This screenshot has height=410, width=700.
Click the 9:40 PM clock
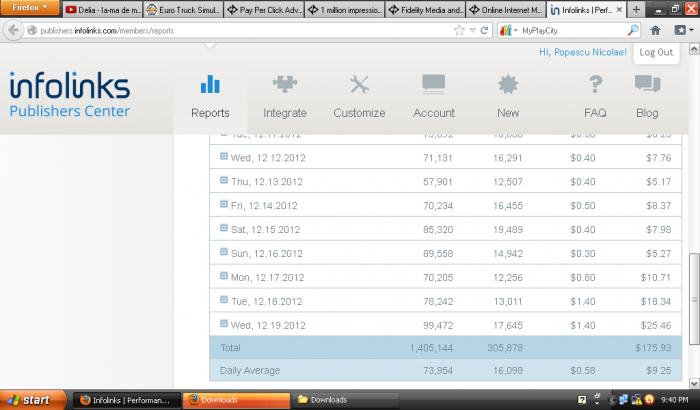(674, 400)
